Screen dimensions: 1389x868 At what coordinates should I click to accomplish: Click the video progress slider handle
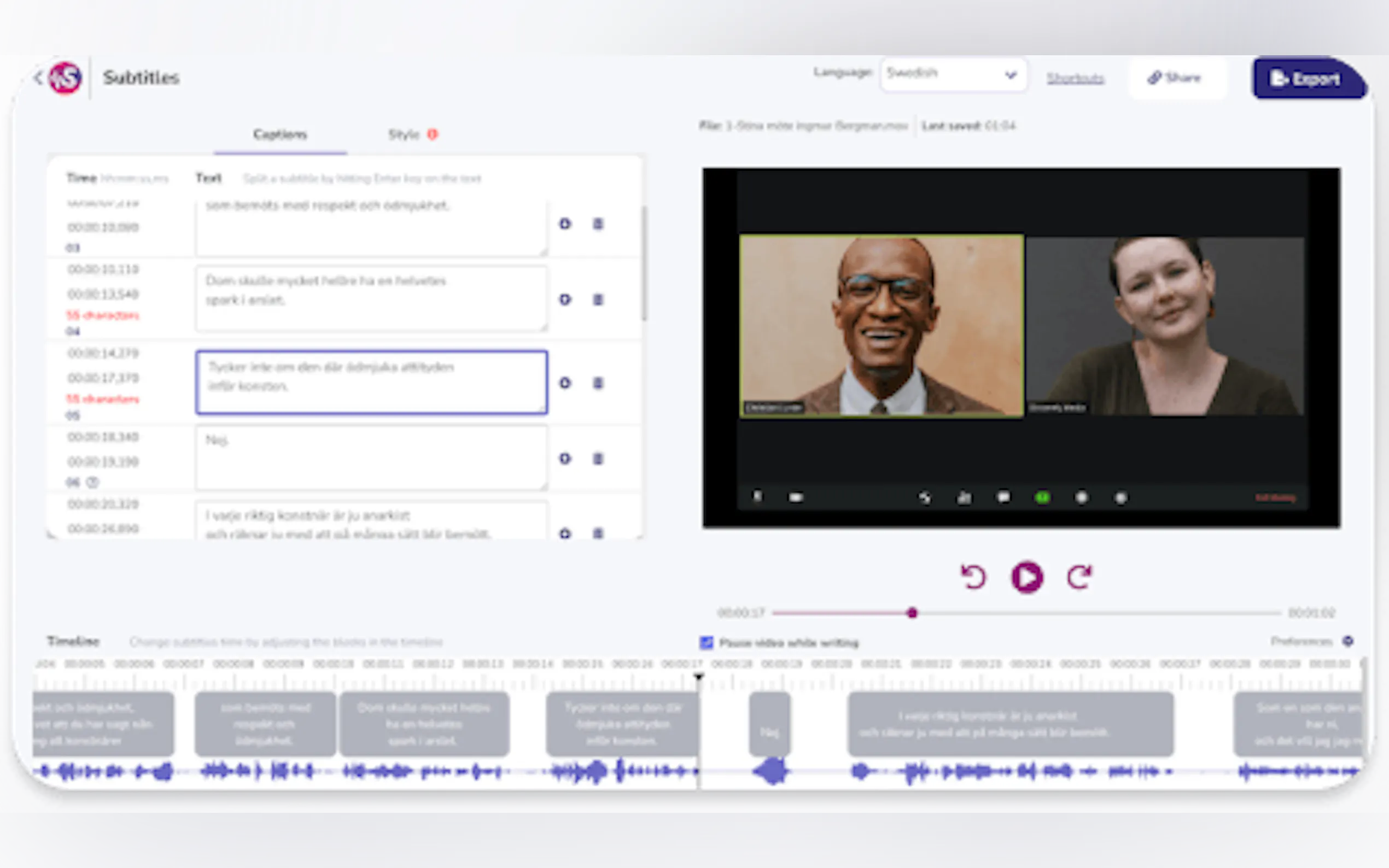click(912, 613)
